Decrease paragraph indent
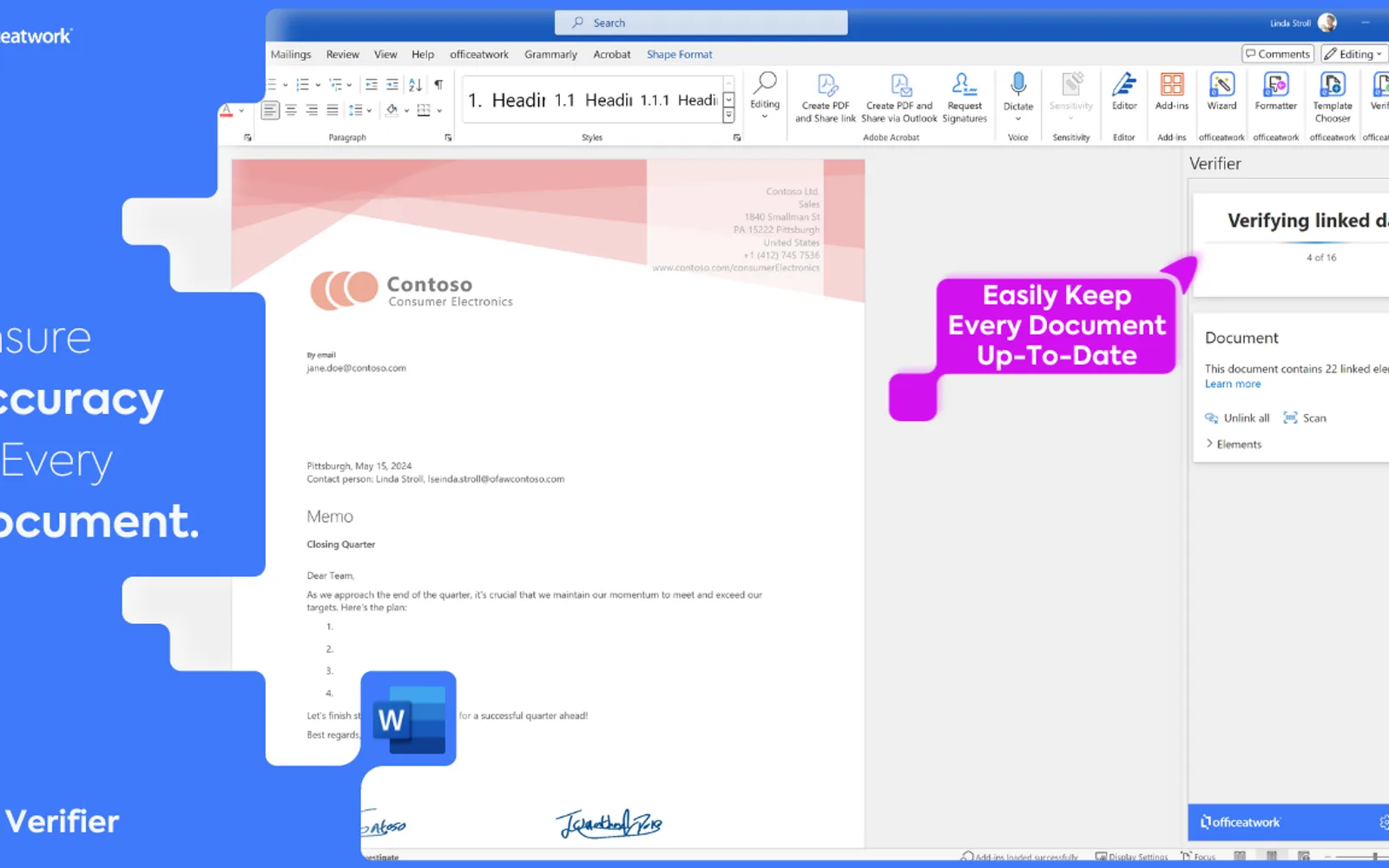The image size is (1389, 868). pos(372,84)
